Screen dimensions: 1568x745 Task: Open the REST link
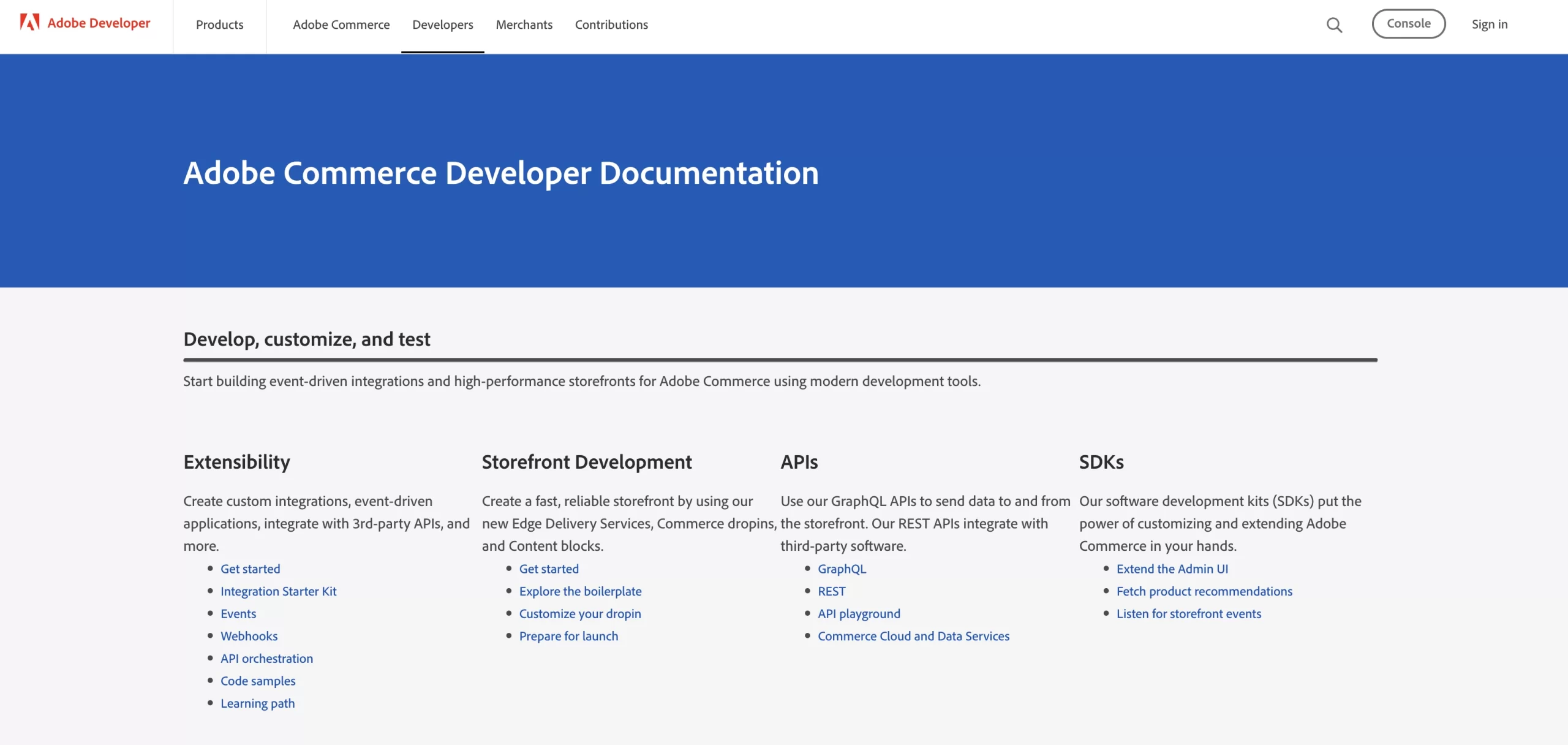click(x=831, y=591)
